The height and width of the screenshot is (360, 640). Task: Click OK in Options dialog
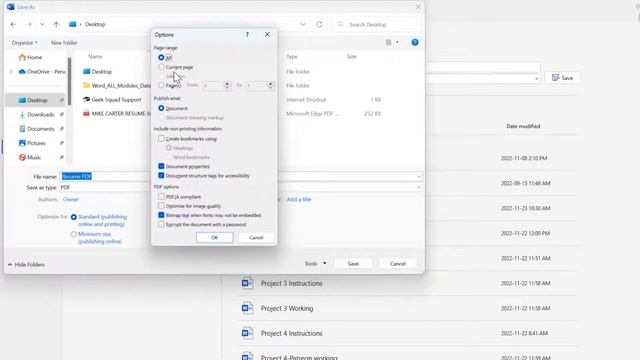(215, 238)
